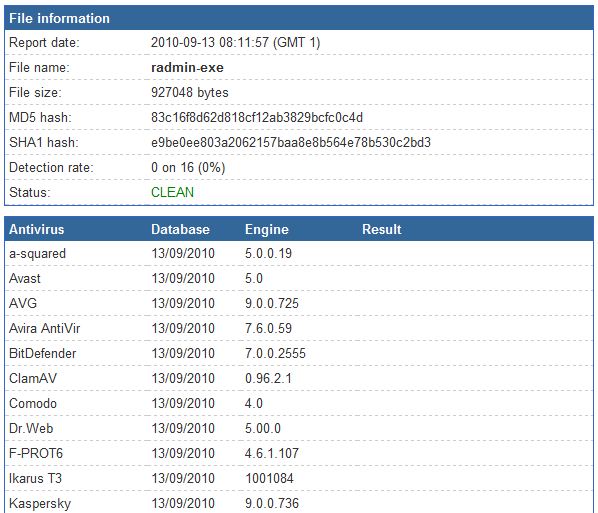This screenshot has height=513, width=598.
Task: Select the BitDefender row name
Action: coord(43,353)
